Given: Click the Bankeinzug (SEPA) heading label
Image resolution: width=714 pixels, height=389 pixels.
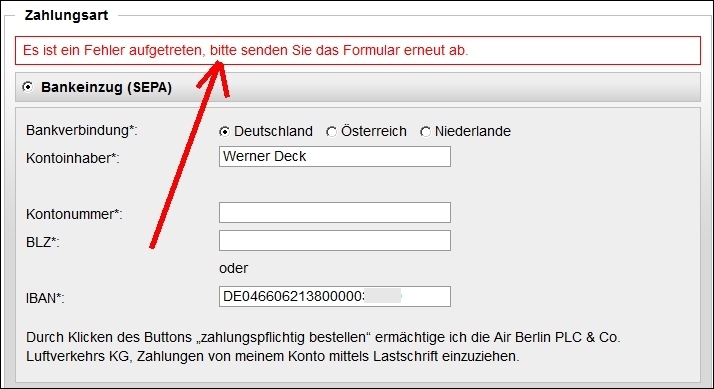Looking at the screenshot, I should (107, 87).
